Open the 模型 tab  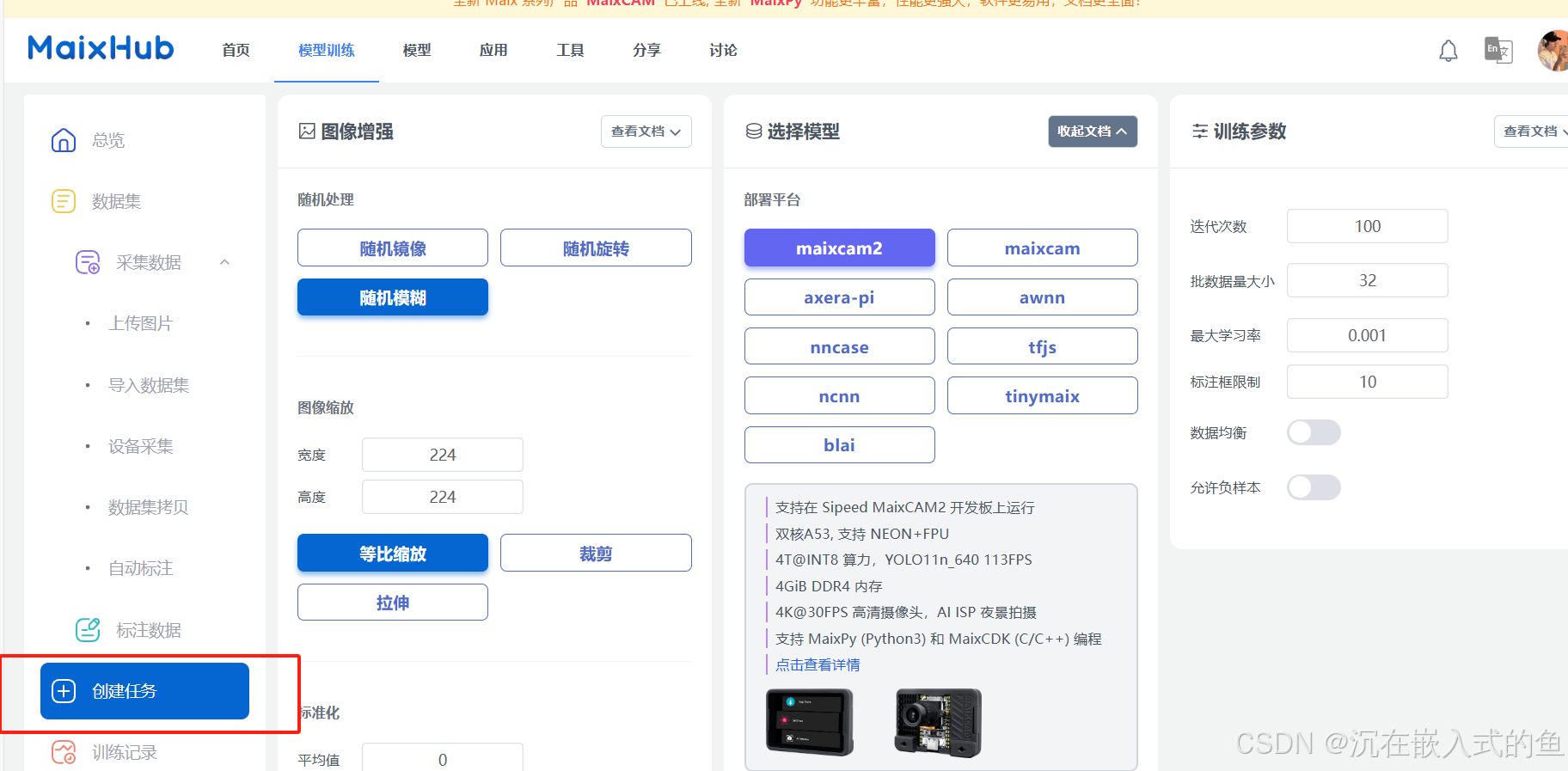[417, 51]
